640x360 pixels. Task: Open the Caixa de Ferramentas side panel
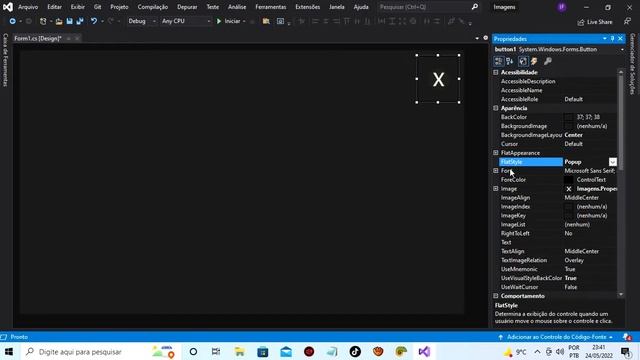coord(5,60)
